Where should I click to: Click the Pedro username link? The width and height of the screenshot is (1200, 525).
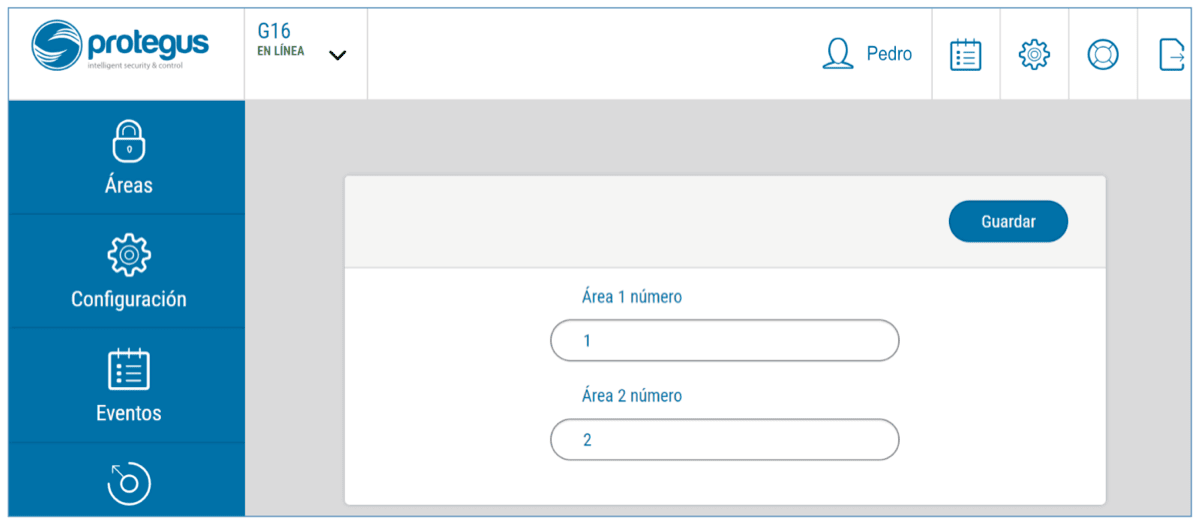point(889,54)
